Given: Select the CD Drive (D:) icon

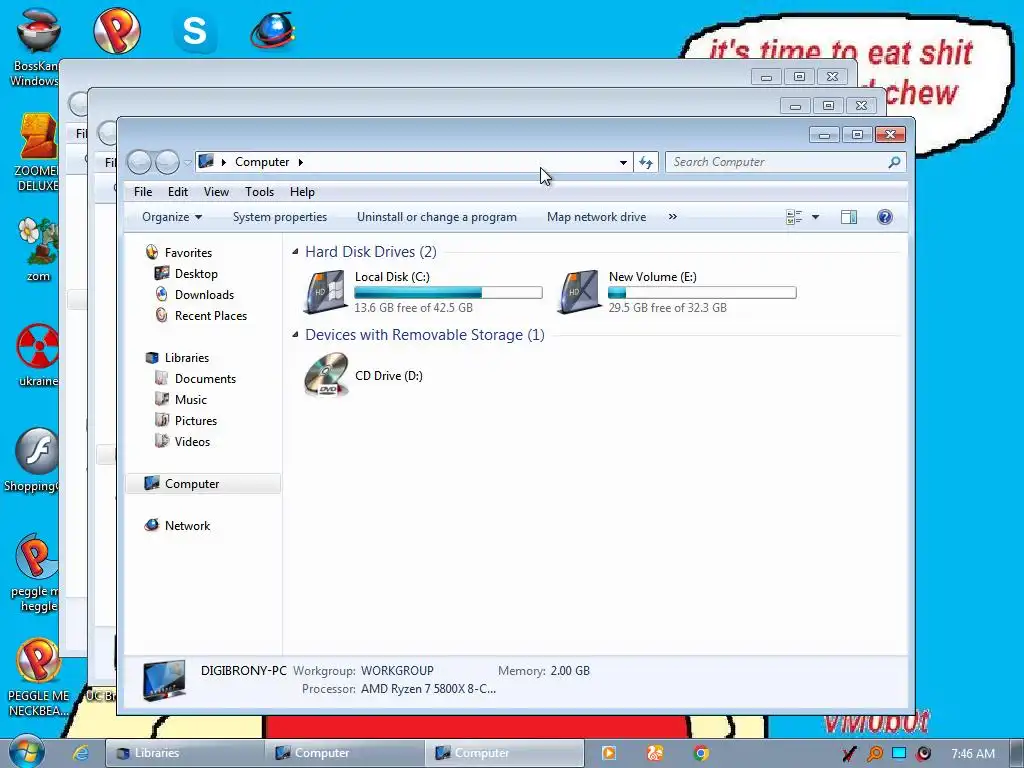Looking at the screenshot, I should [x=326, y=375].
